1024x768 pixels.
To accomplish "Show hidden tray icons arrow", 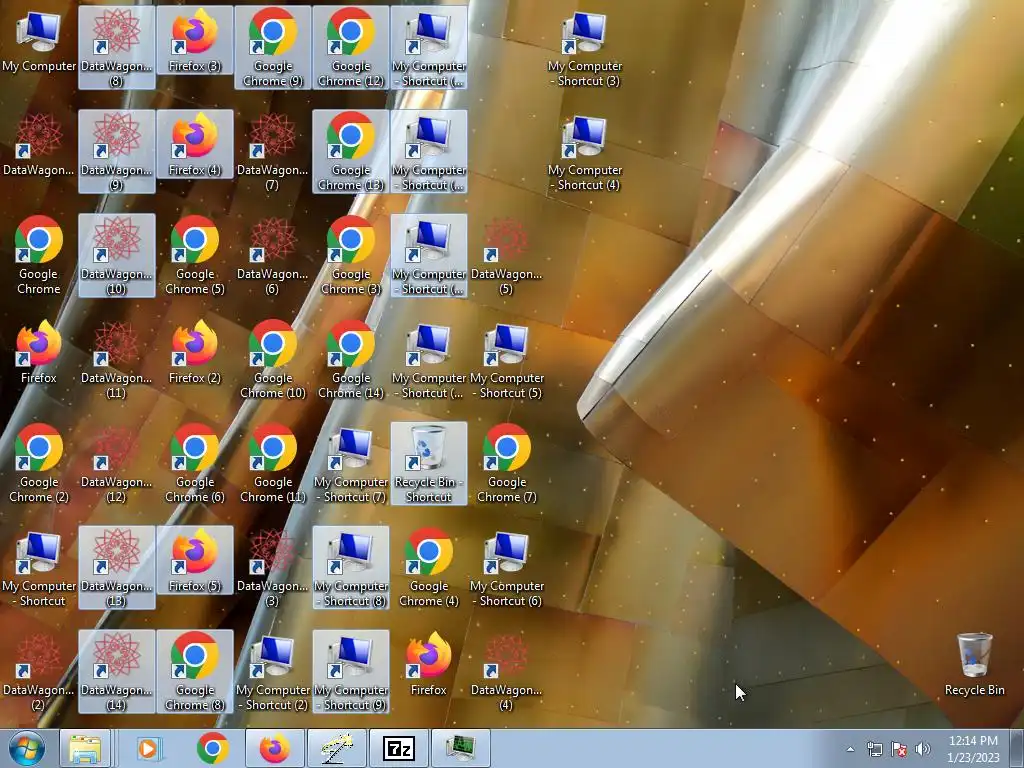I will click(850, 749).
